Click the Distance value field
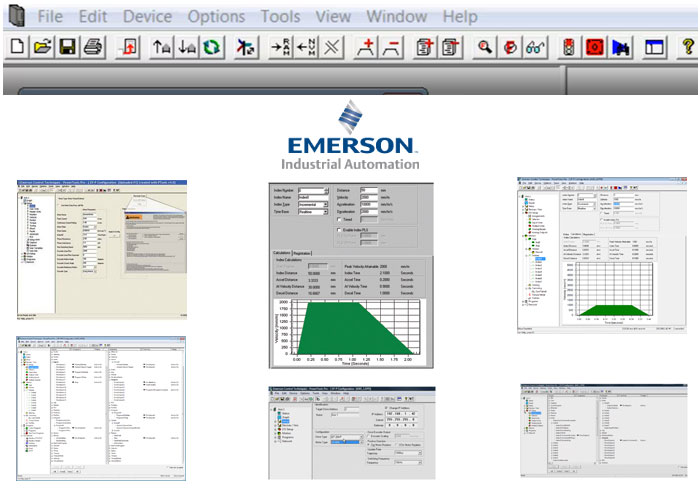The height and width of the screenshot is (500, 700). (x=369, y=190)
